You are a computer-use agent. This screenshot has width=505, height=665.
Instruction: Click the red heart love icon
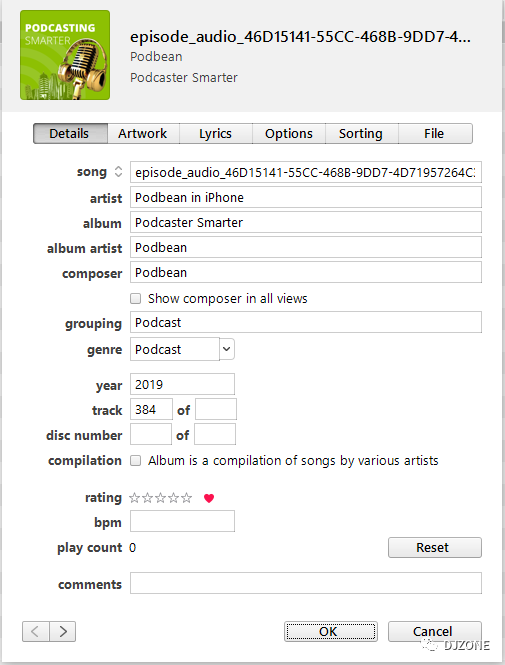coord(209,498)
